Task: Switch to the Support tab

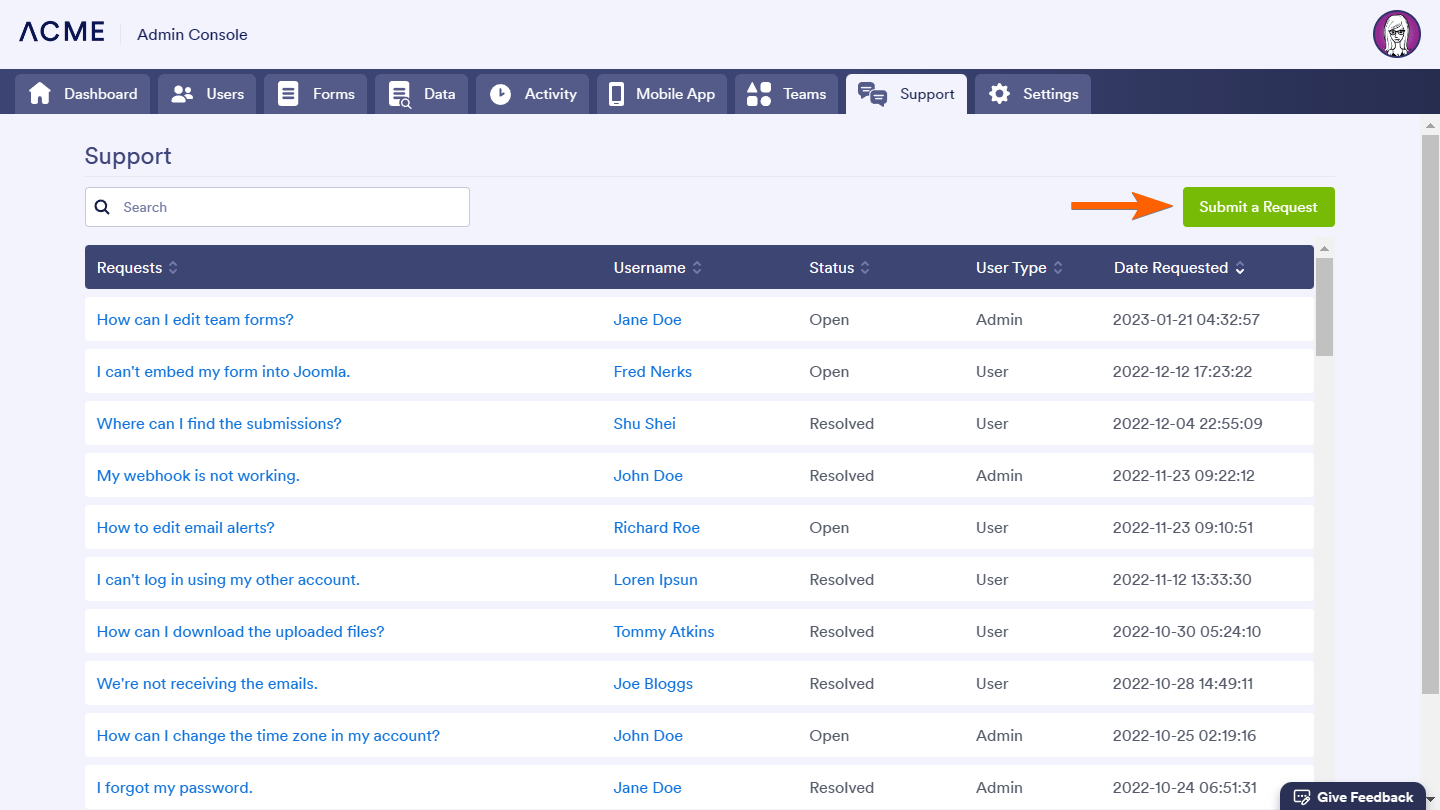Action: [x=907, y=94]
